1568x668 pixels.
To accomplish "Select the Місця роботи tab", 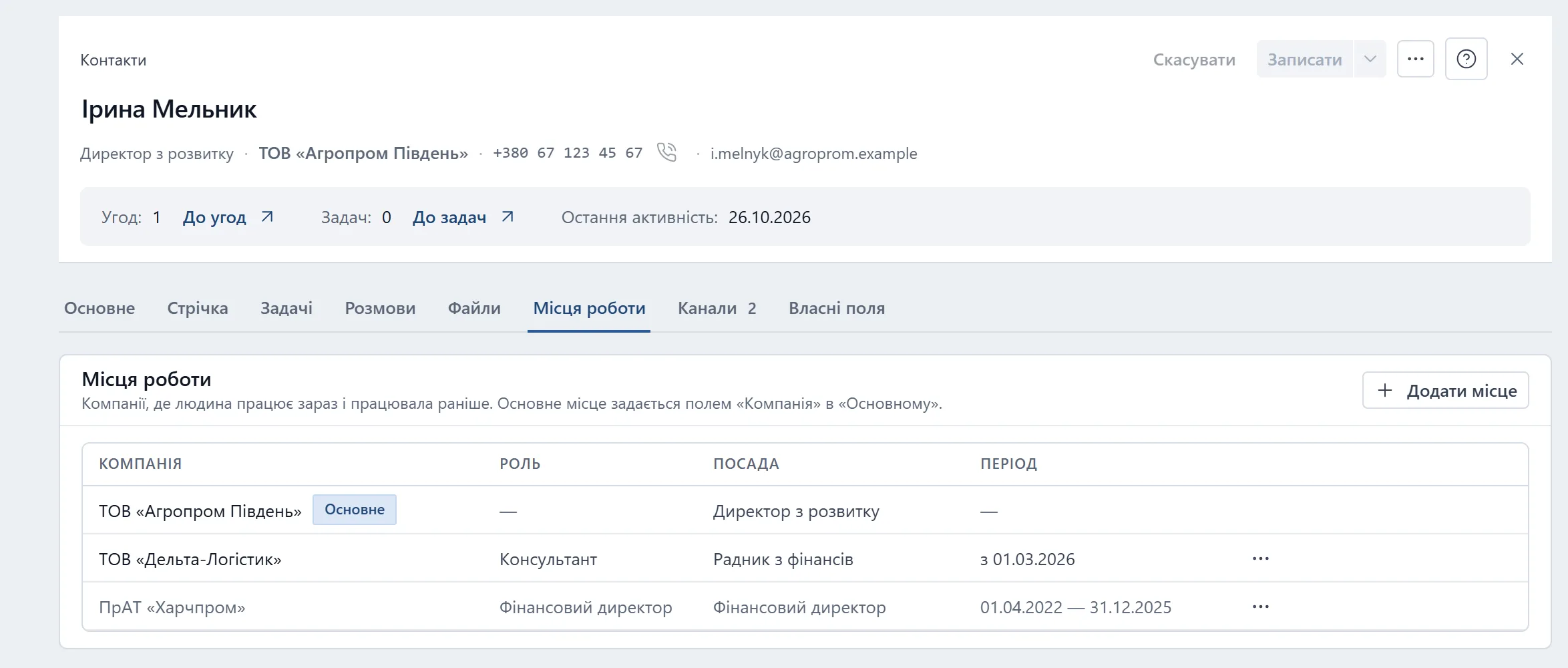I will tap(589, 308).
